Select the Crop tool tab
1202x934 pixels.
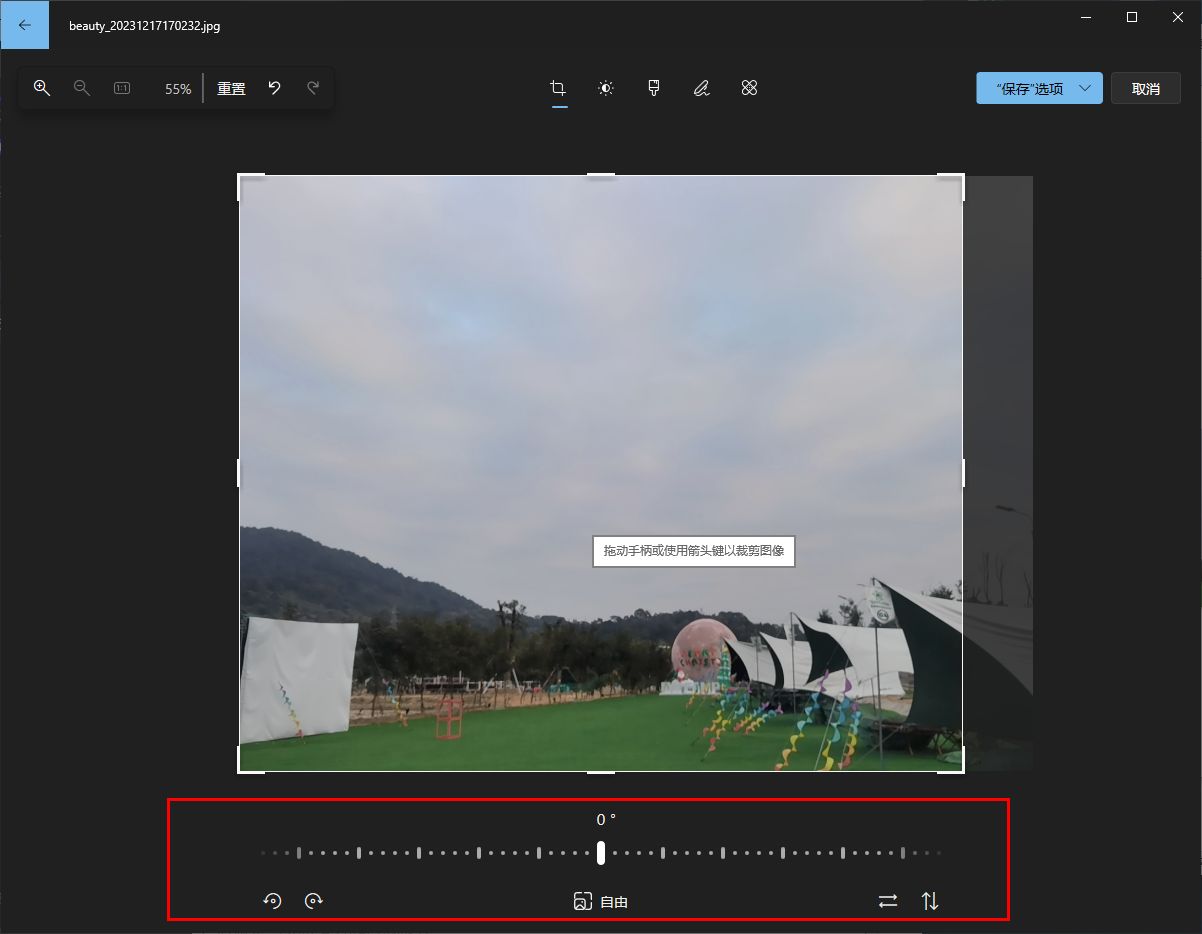(559, 88)
